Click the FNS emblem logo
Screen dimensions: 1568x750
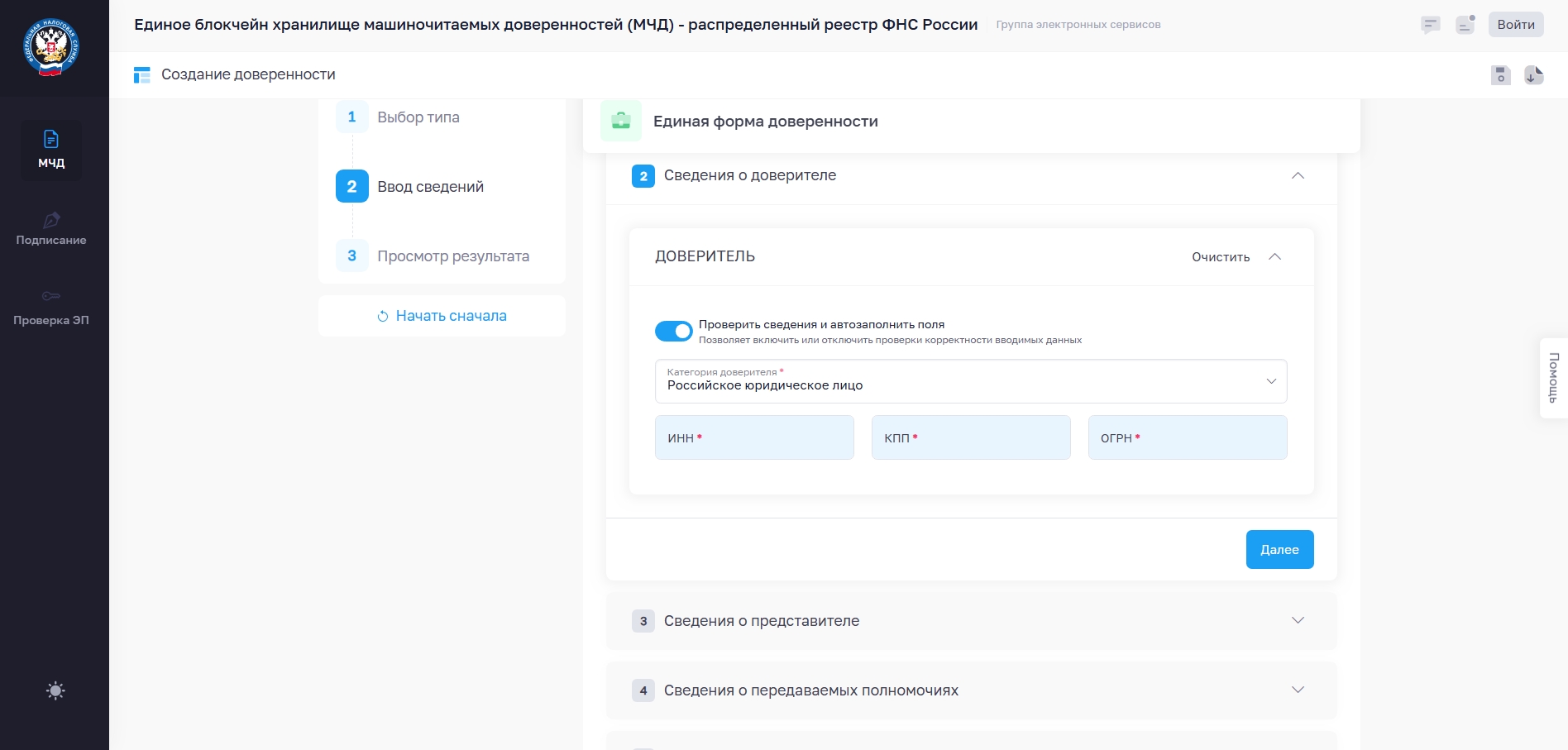tap(51, 48)
